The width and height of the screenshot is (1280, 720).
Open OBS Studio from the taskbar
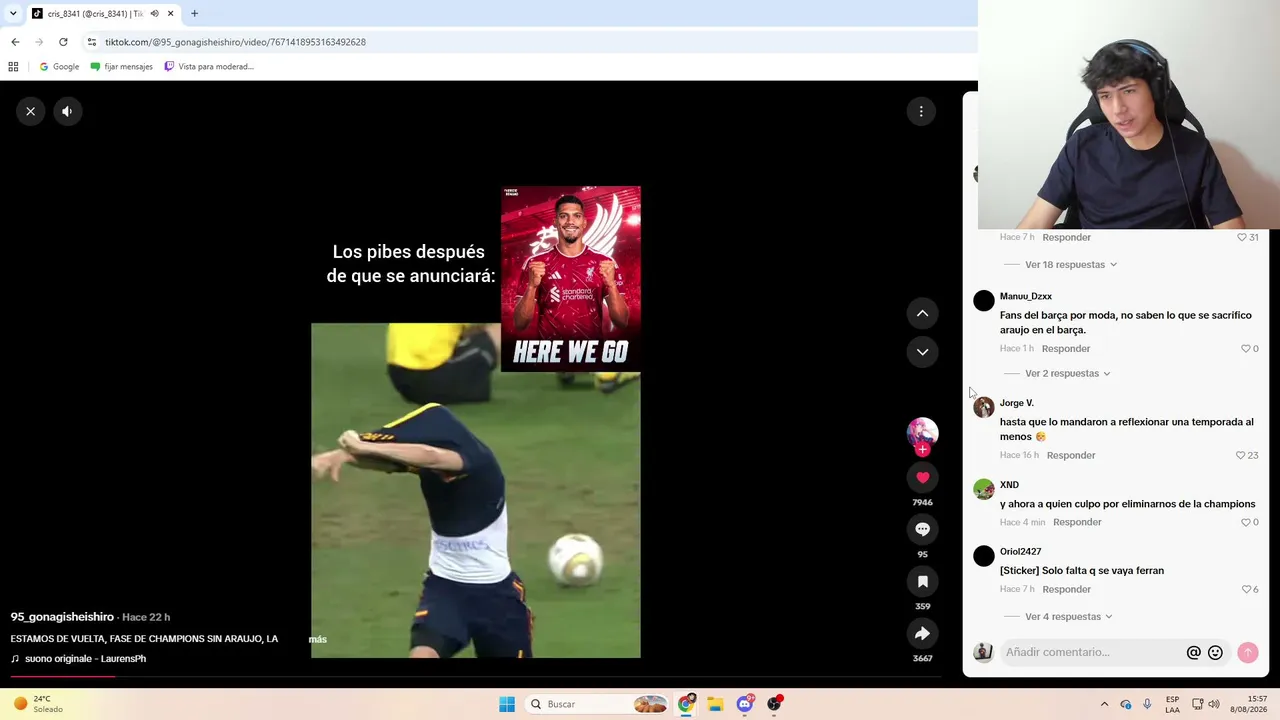click(774, 704)
